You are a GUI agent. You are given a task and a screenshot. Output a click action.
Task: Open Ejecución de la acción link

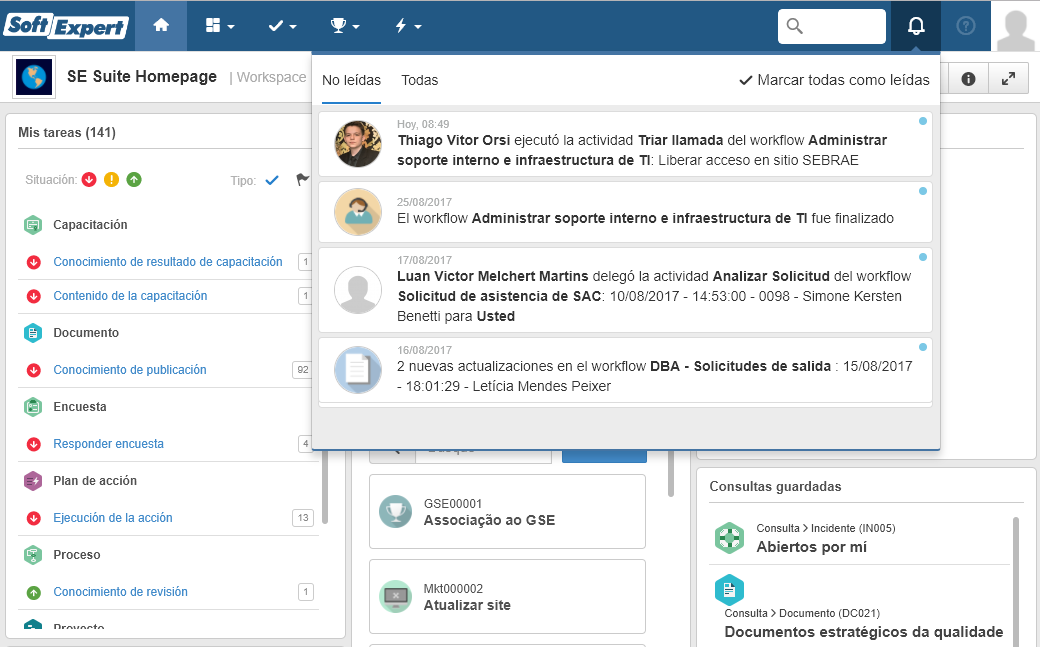(x=113, y=518)
